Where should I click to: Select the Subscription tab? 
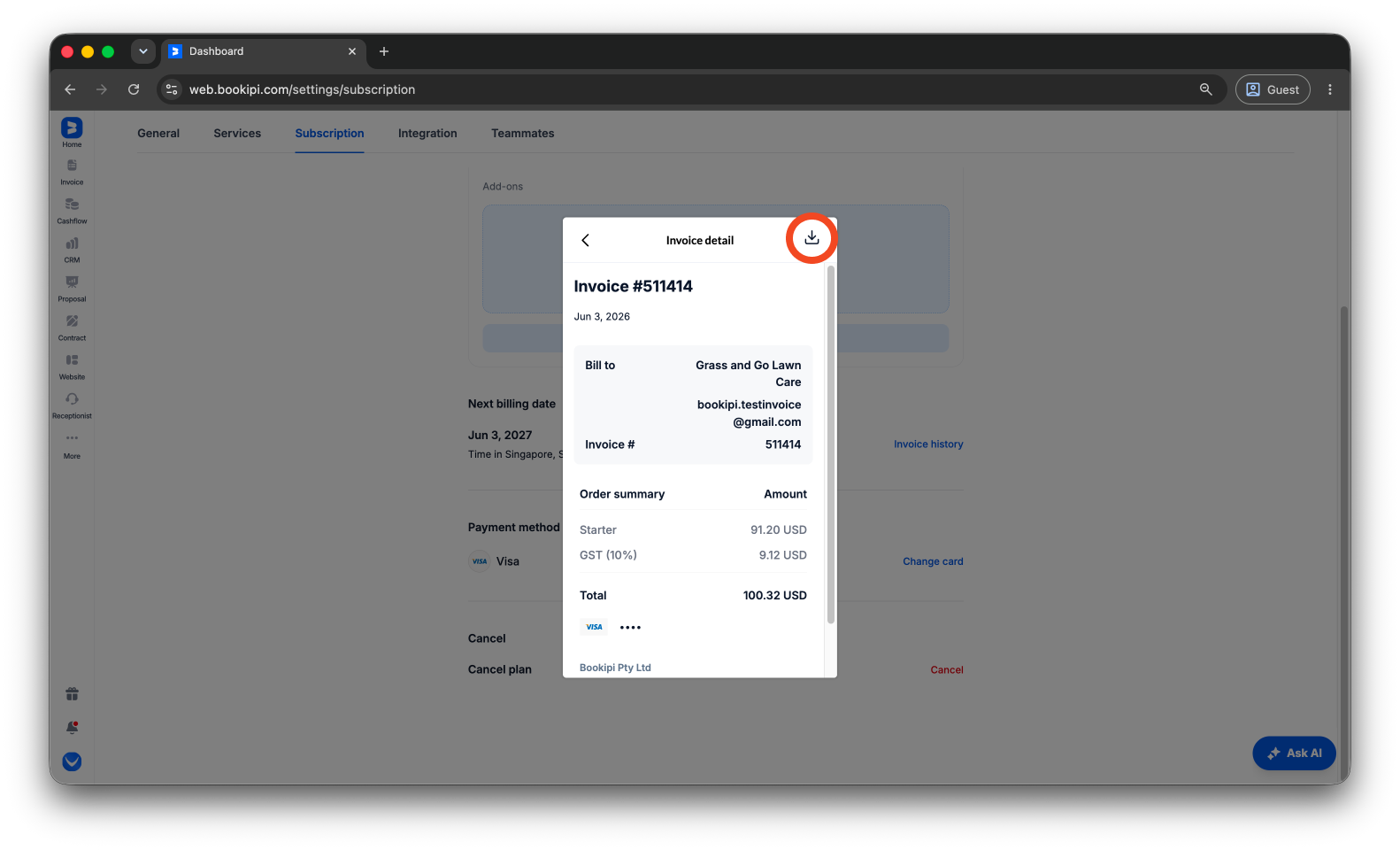[329, 134]
